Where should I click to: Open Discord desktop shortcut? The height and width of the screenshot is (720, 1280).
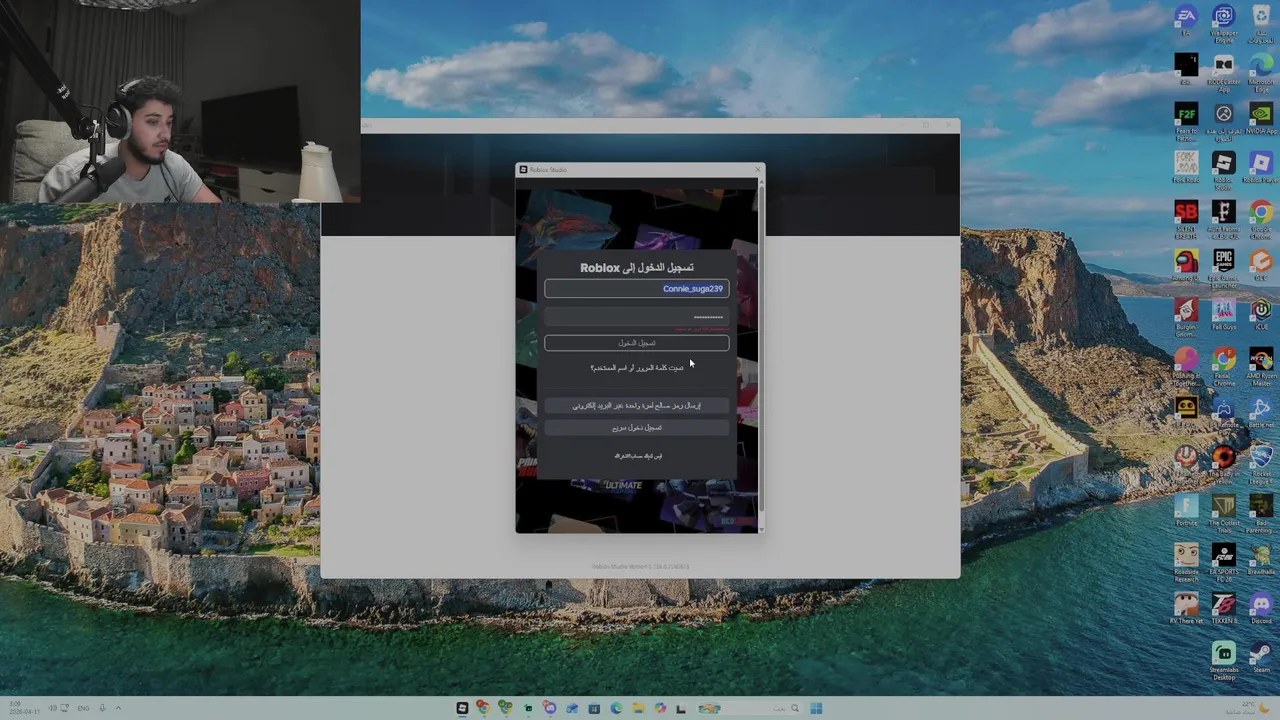1261,608
